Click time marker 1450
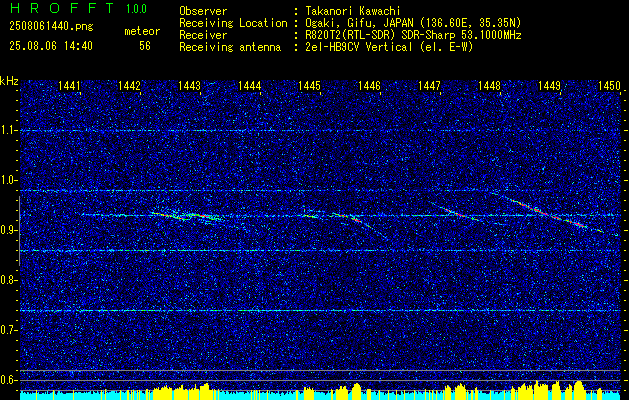Image resolution: width=629 pixels, height=400 pixels. pyautogui.click(x=609, y=85)
